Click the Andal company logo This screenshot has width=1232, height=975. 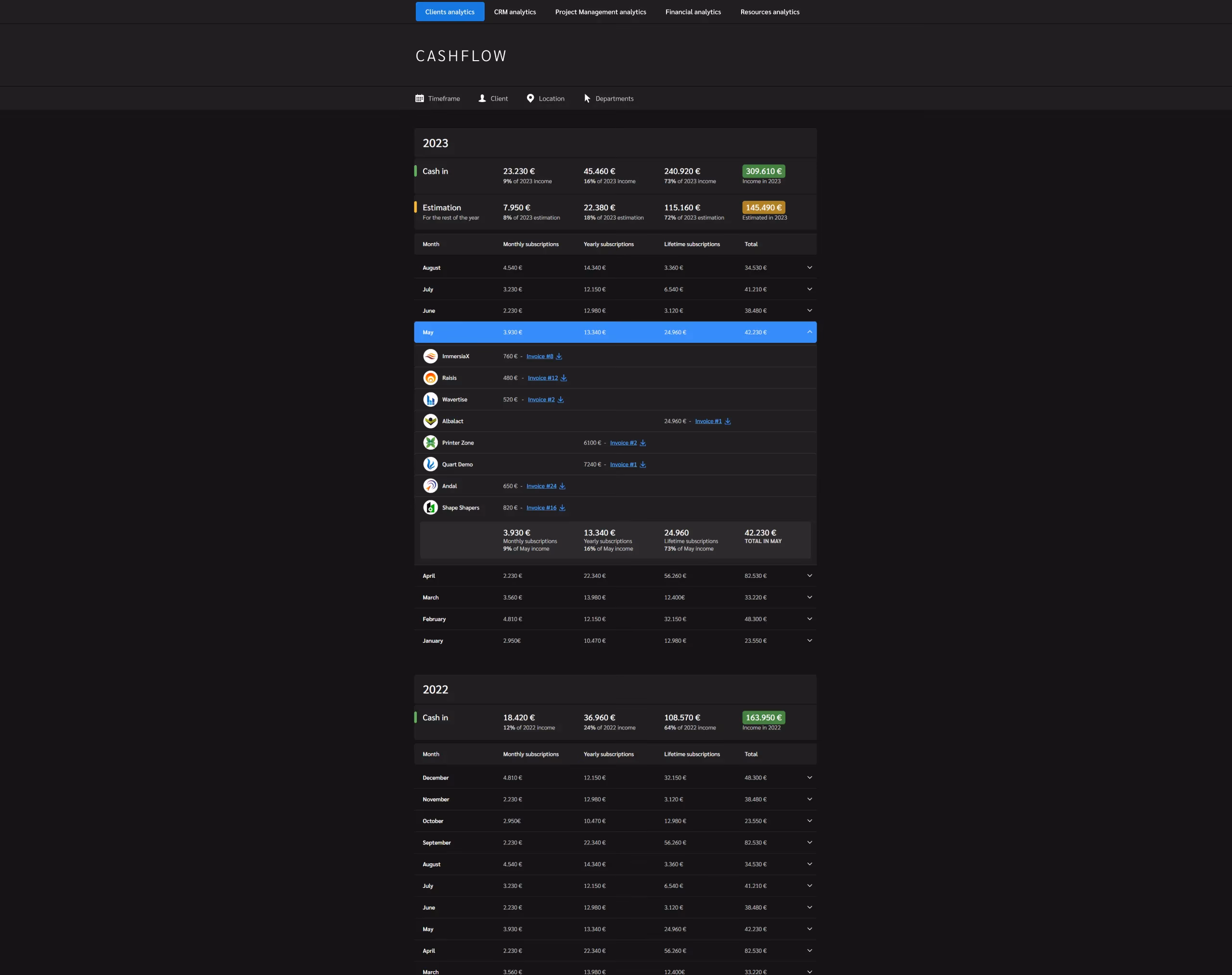click(x=430, y=486)
